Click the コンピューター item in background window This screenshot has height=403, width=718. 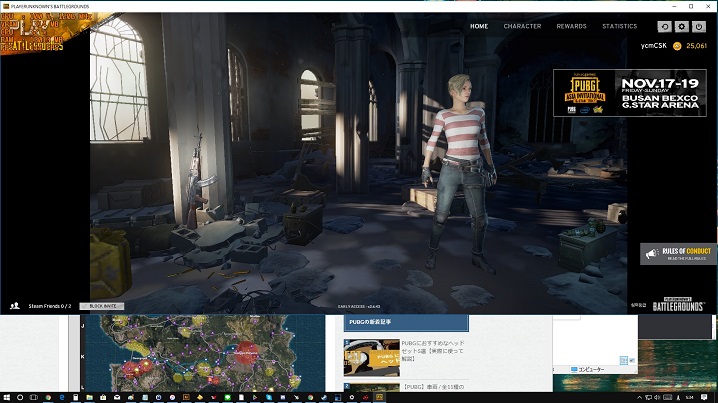coord(587,369)
